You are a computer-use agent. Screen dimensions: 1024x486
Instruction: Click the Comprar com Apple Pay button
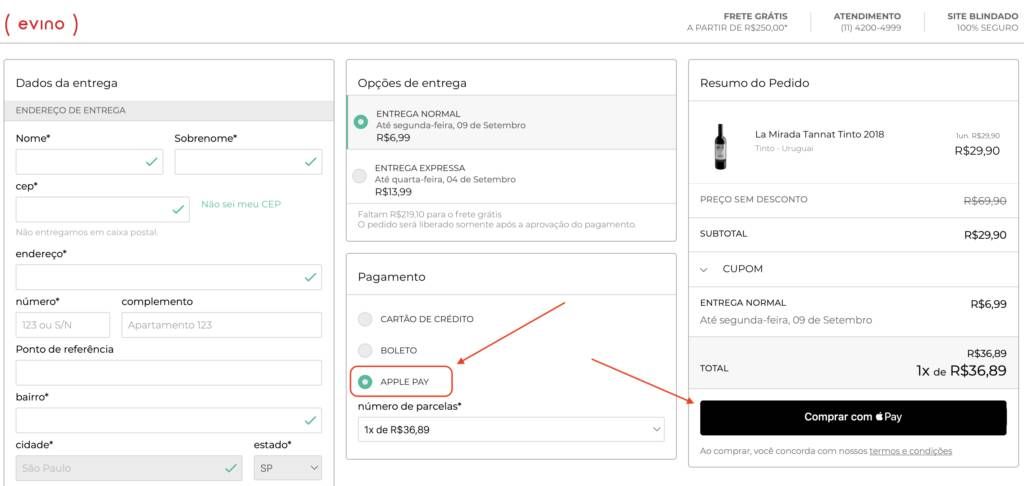click(853, 417)
